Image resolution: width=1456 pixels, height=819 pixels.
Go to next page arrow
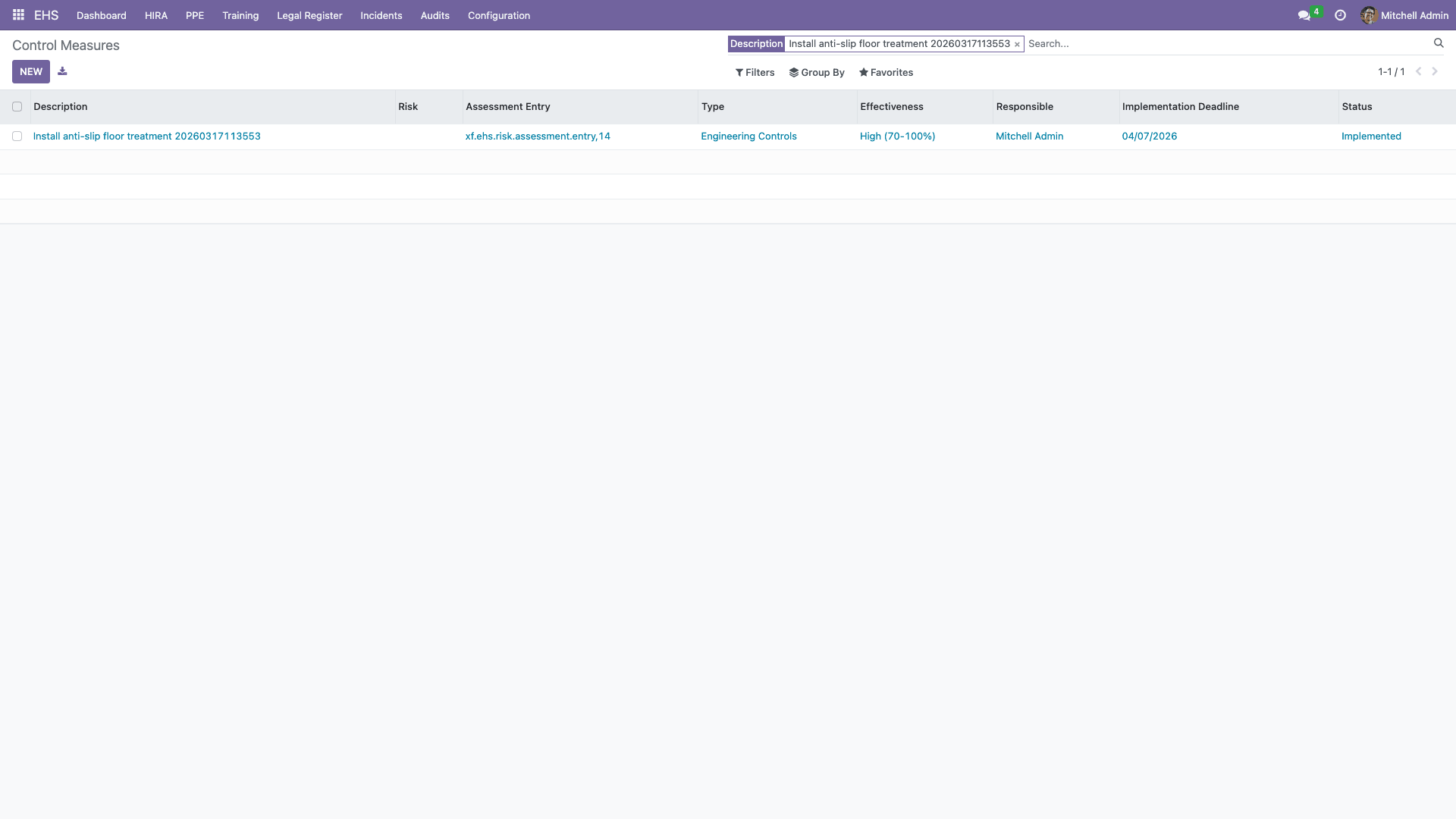[x=1435, y=71]
